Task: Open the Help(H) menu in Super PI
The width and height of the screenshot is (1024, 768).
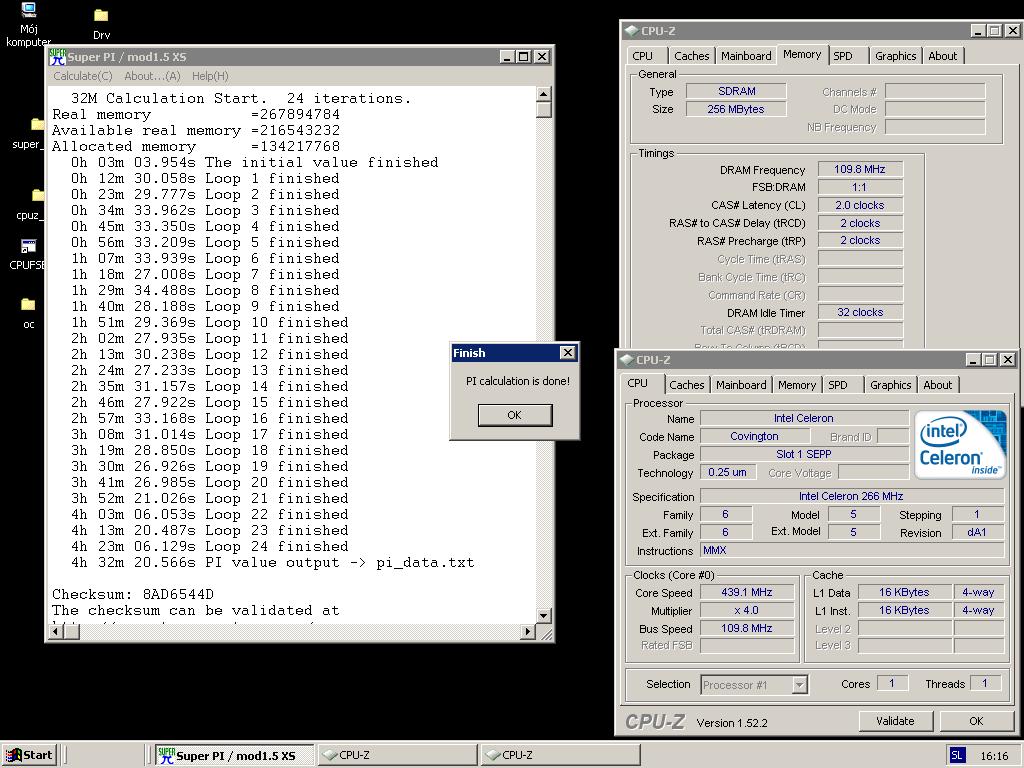Action: [210, 76]
